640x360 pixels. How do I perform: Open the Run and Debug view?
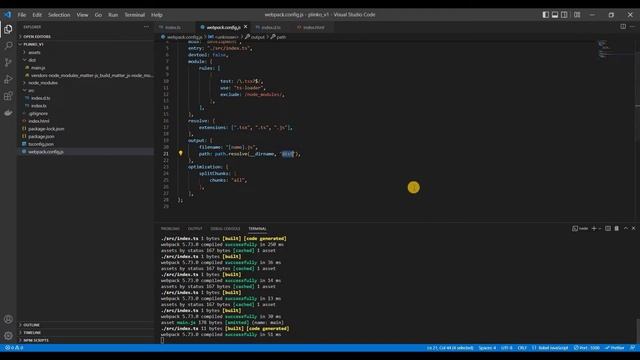[x=8, y=79]
